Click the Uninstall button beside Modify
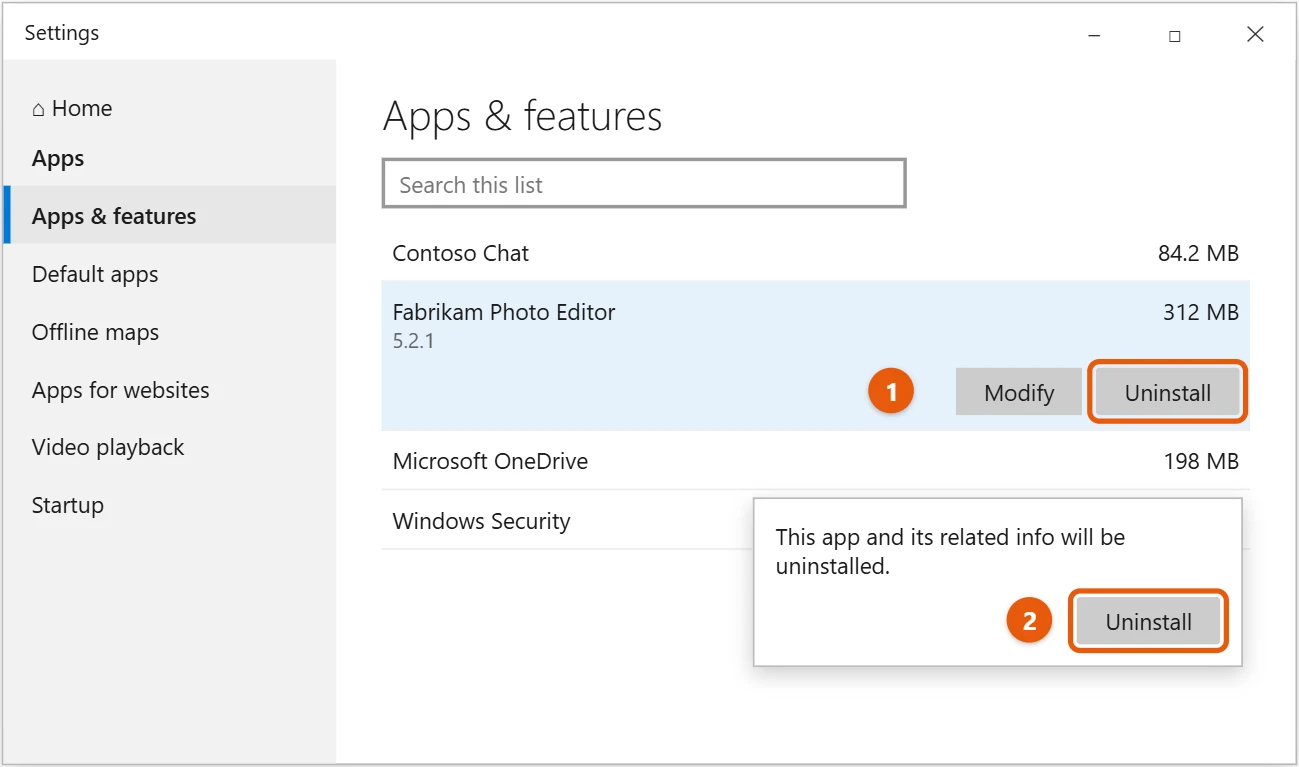Screen dimensions: 1299x767 (1167, 392)
